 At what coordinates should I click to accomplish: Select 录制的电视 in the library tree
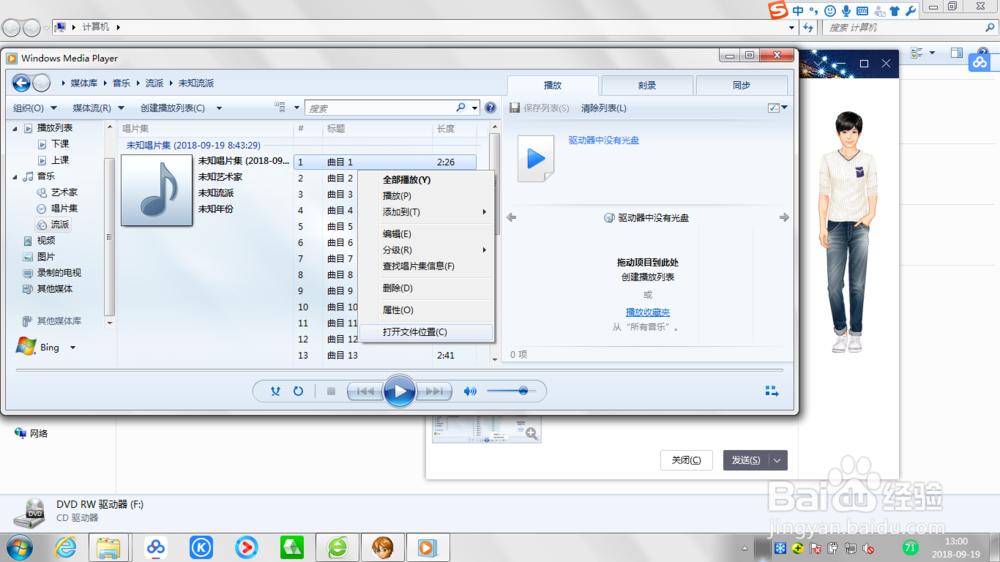pos(52,272)
